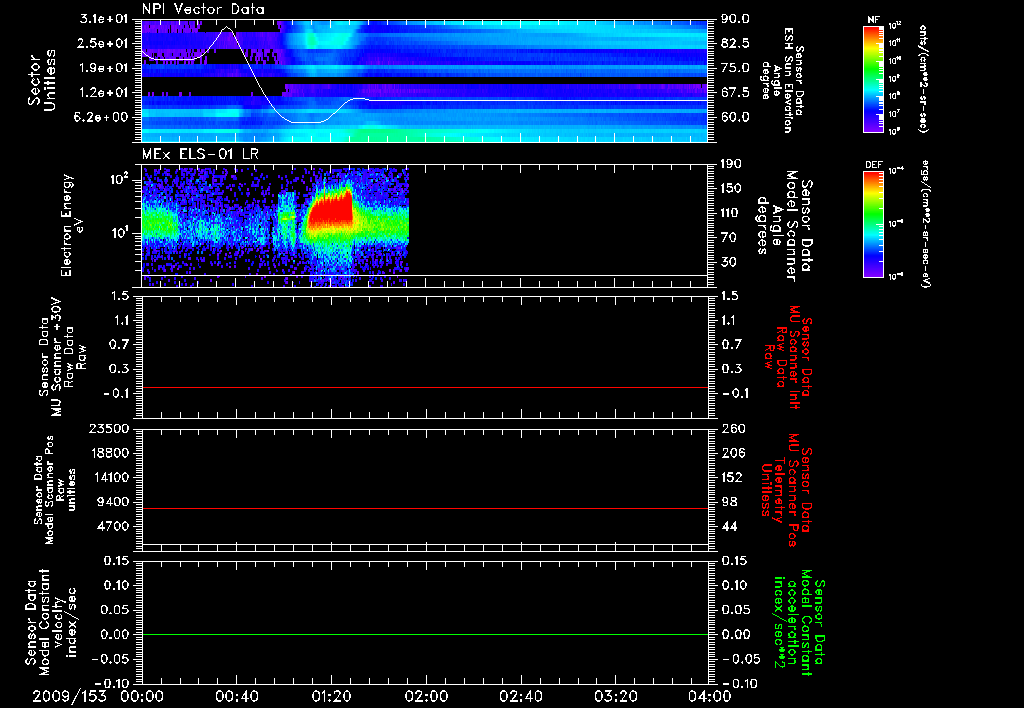Click the 'Model Scanner Pos Raw' axis title
The height and width of the screenshot is (708, 1024).
[56, 490]
